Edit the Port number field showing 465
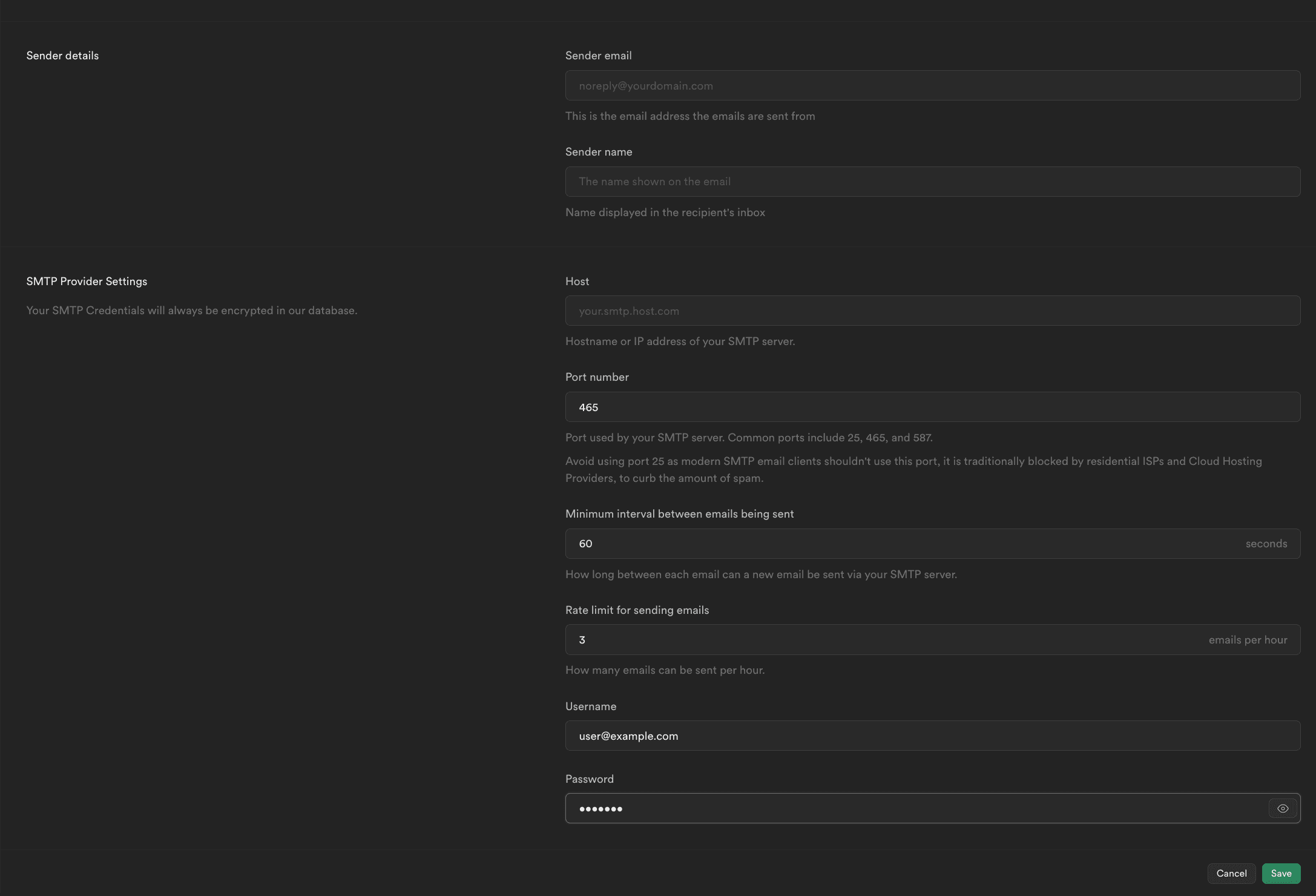The image size is (1316, 896). tap(933, 407)
